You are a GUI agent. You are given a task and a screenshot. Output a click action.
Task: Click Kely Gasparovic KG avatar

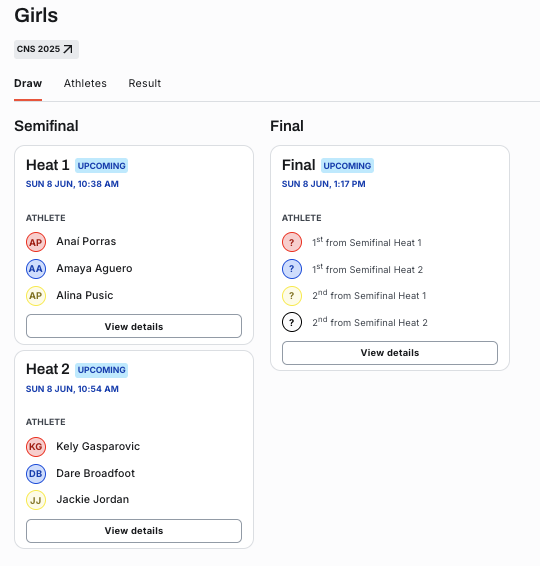pos(36,447)
